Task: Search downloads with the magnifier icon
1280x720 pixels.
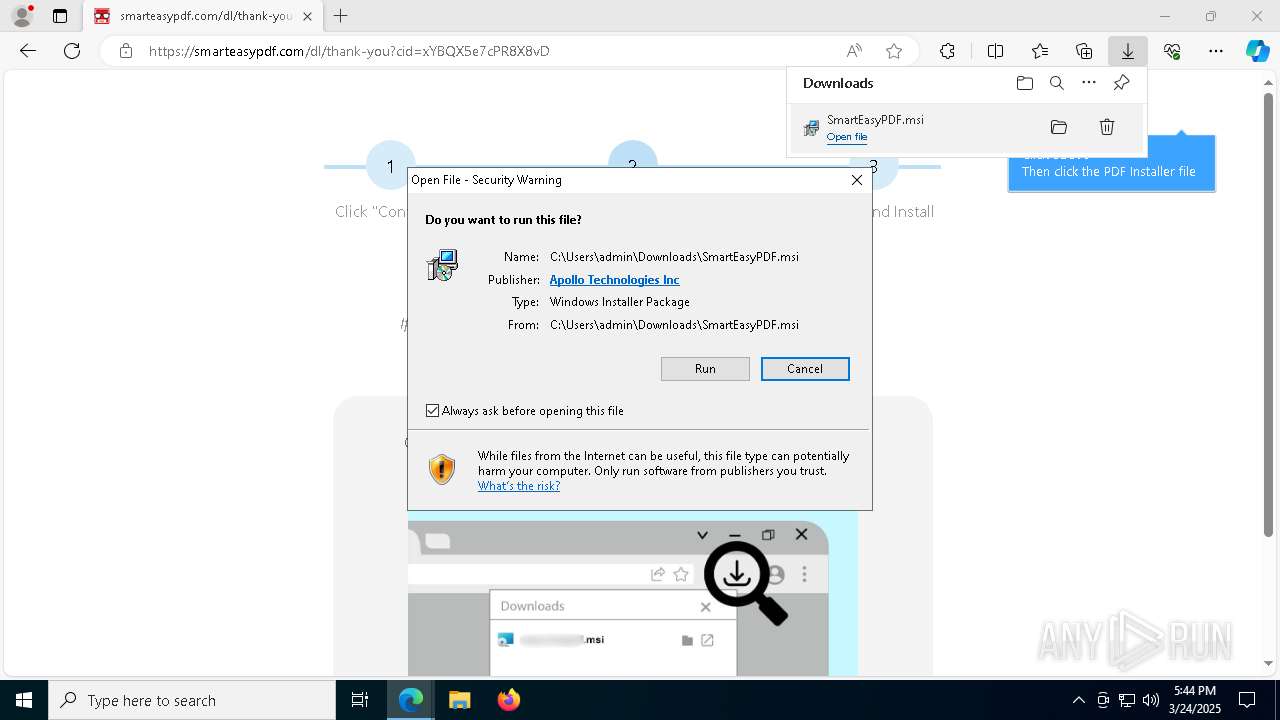Action: coord(1057,83)
